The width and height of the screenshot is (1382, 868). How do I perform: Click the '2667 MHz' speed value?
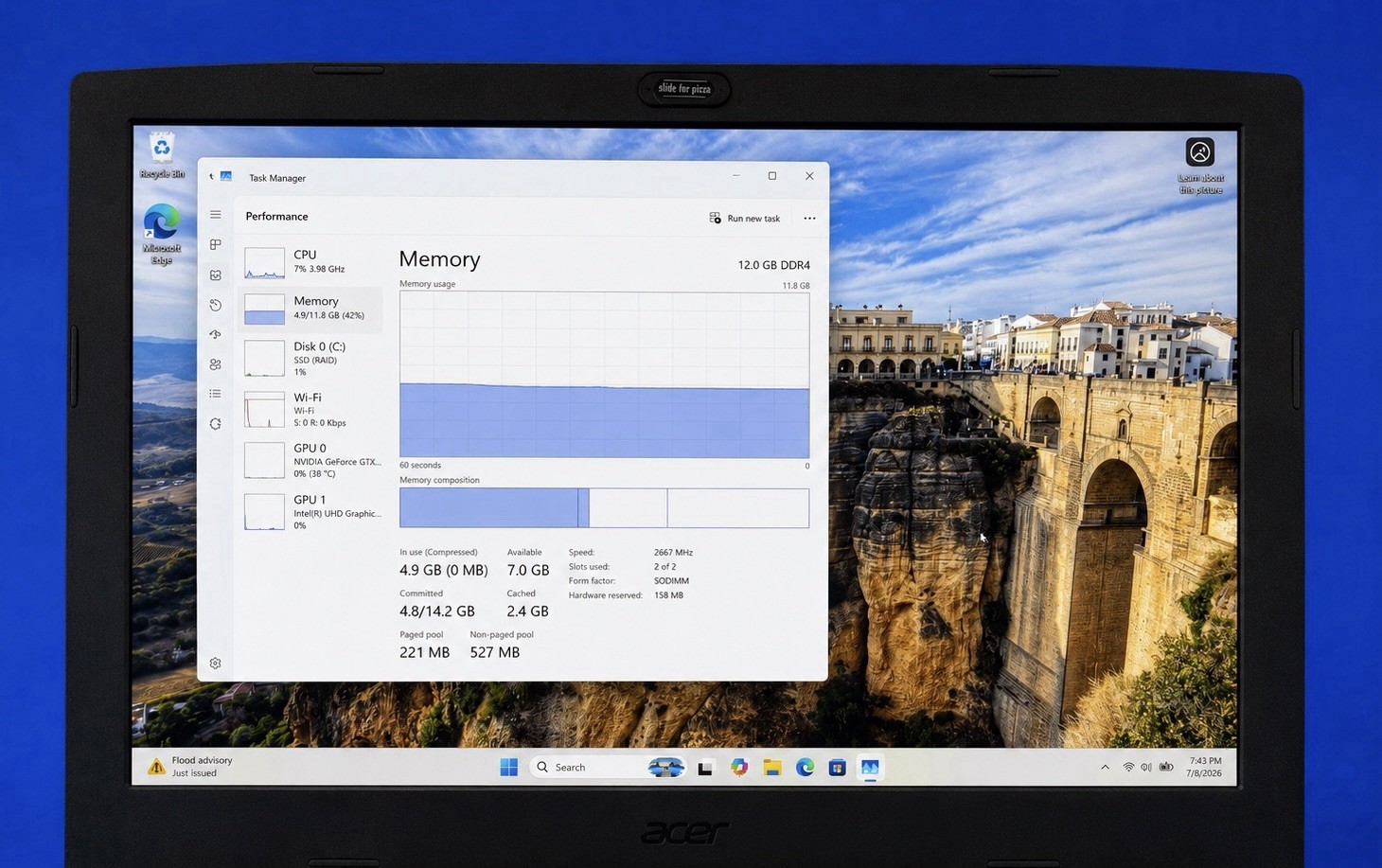(x=673, y=552)
